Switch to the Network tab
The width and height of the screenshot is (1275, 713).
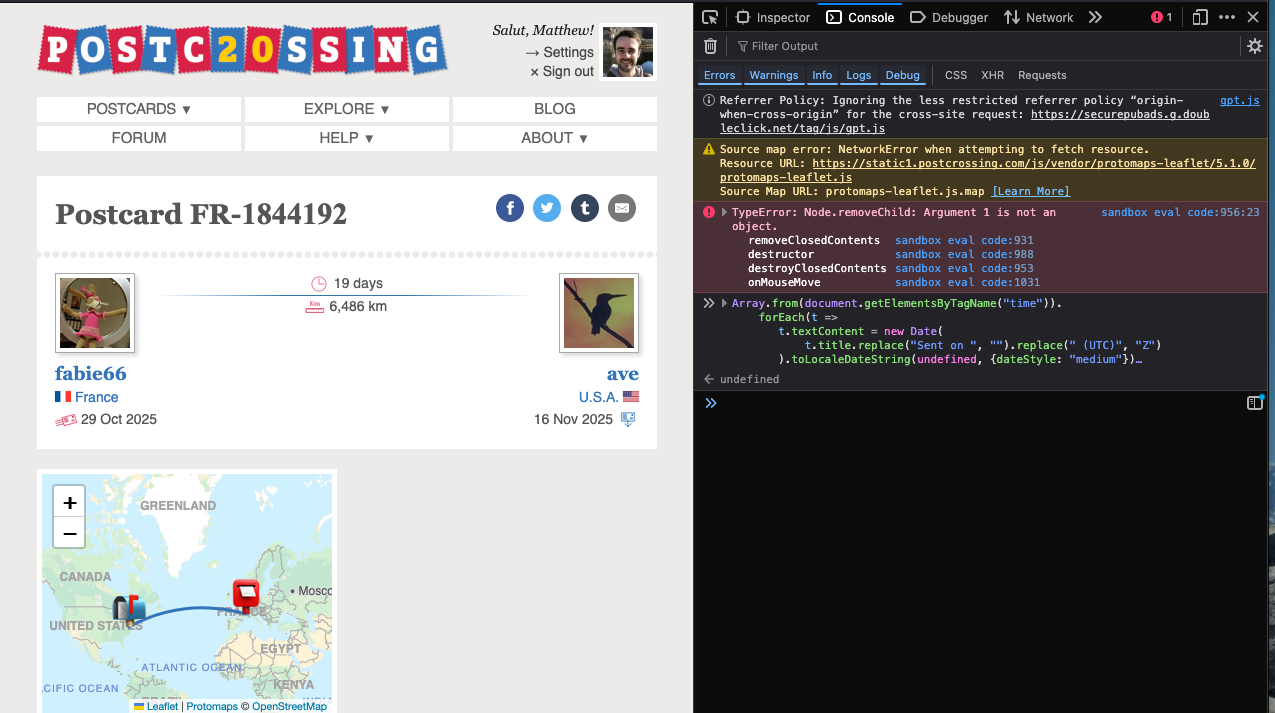pyautogui.click(x=1038, y=17)
